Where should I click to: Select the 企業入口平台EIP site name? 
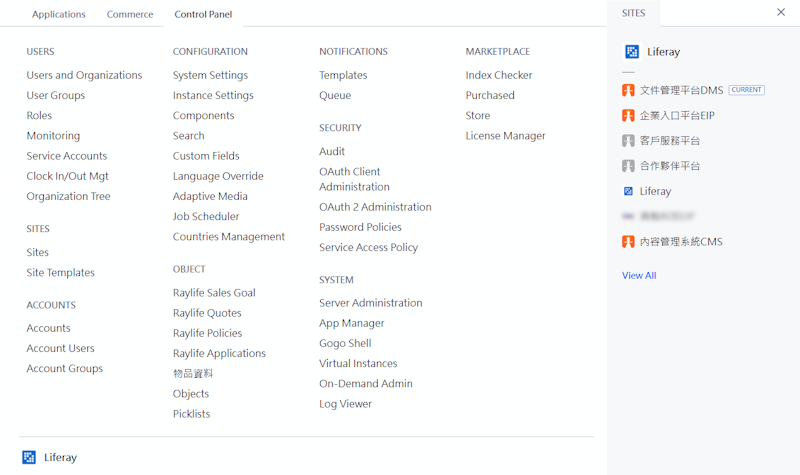(678, 115)
